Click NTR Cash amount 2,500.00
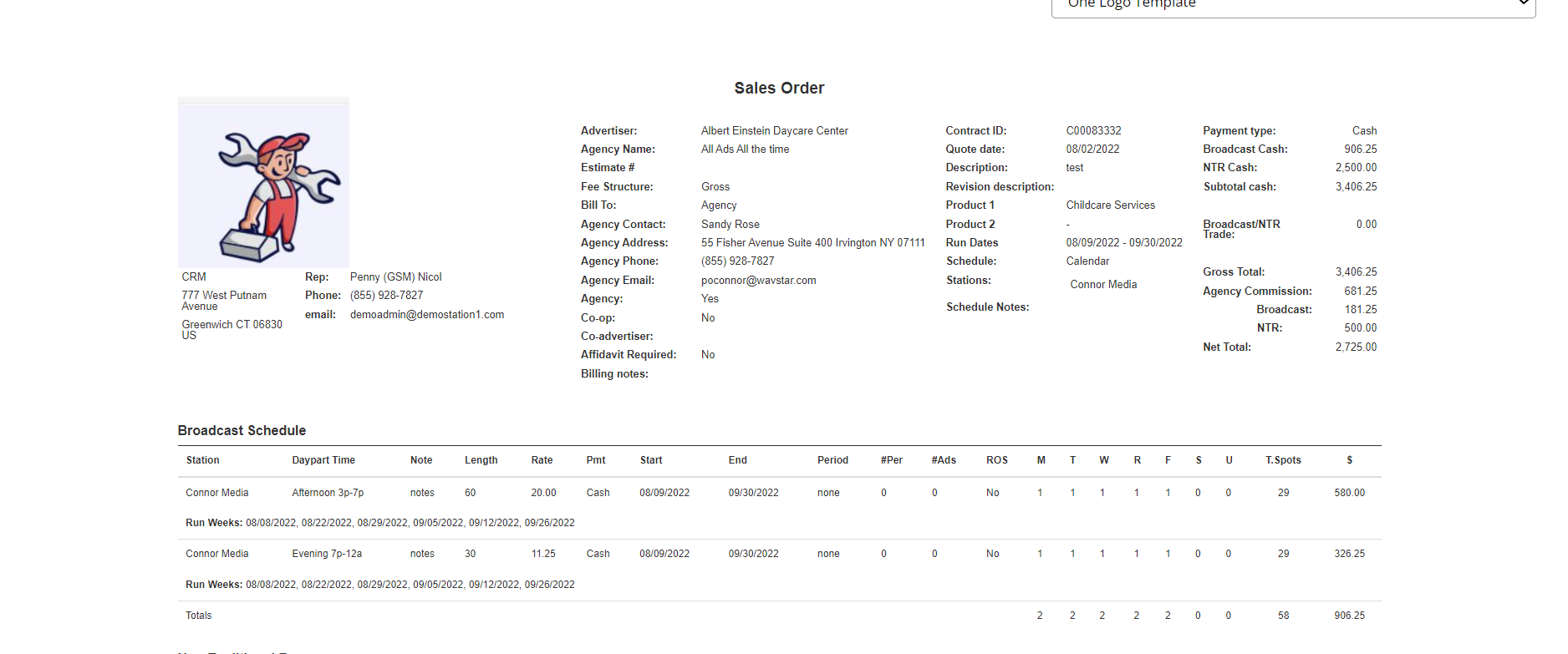Viewport: 1568px width, 654px height. point(1356,168)
